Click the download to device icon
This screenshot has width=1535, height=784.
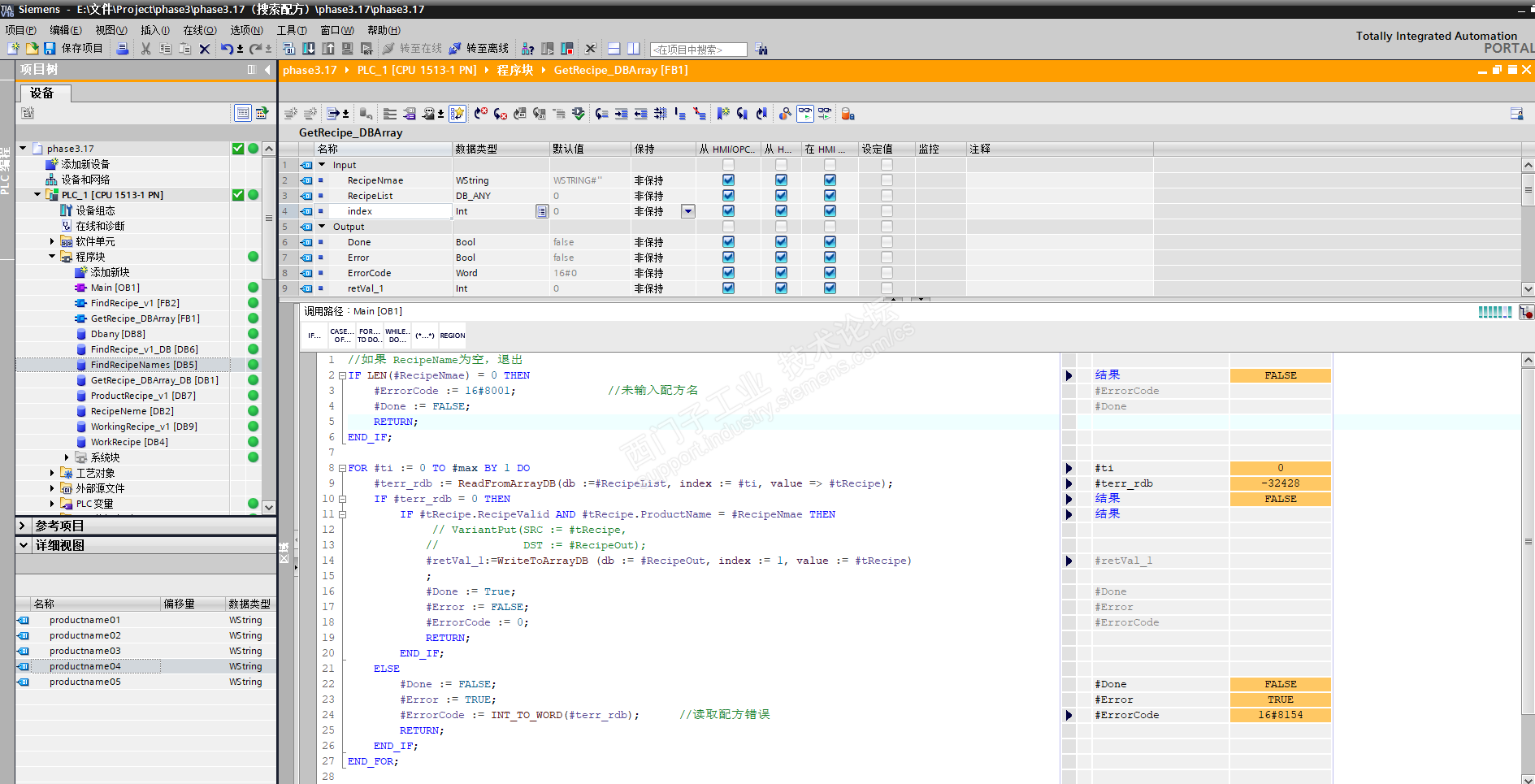click(x=309, y=49)
